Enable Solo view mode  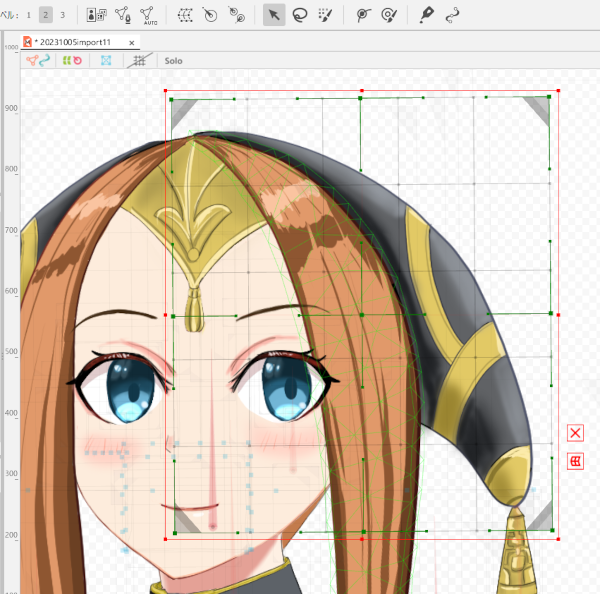173,61
